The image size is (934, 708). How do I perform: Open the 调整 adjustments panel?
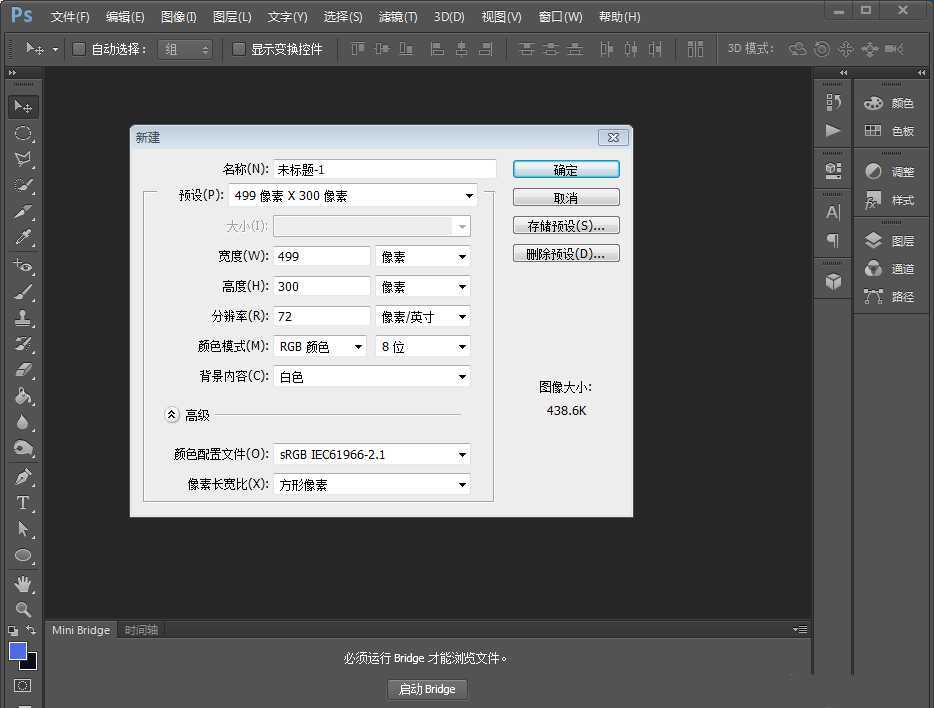click(x=898, y=171)
